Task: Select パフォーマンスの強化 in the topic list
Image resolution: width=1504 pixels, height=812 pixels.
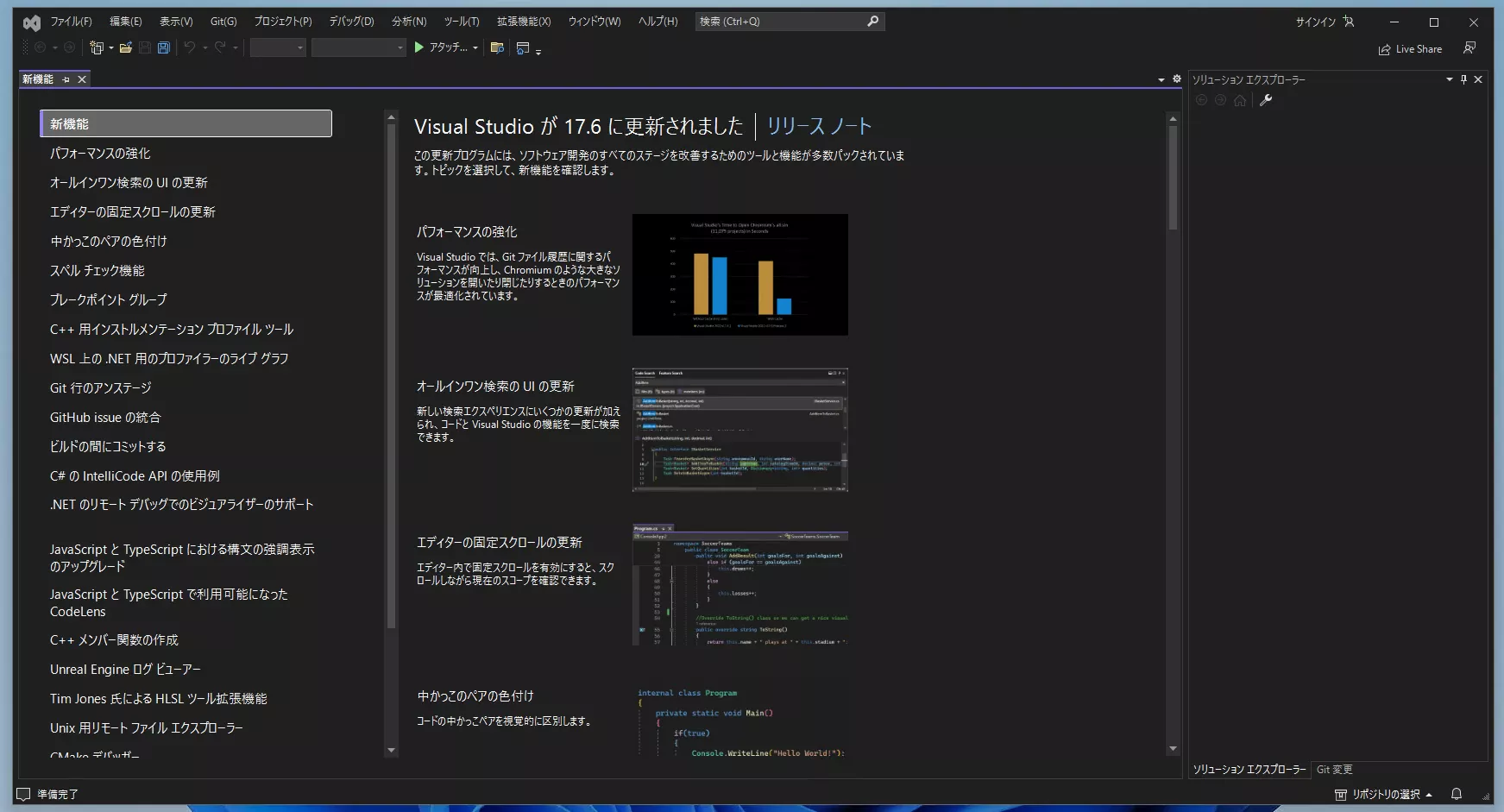Action: [x=100, y=154]
